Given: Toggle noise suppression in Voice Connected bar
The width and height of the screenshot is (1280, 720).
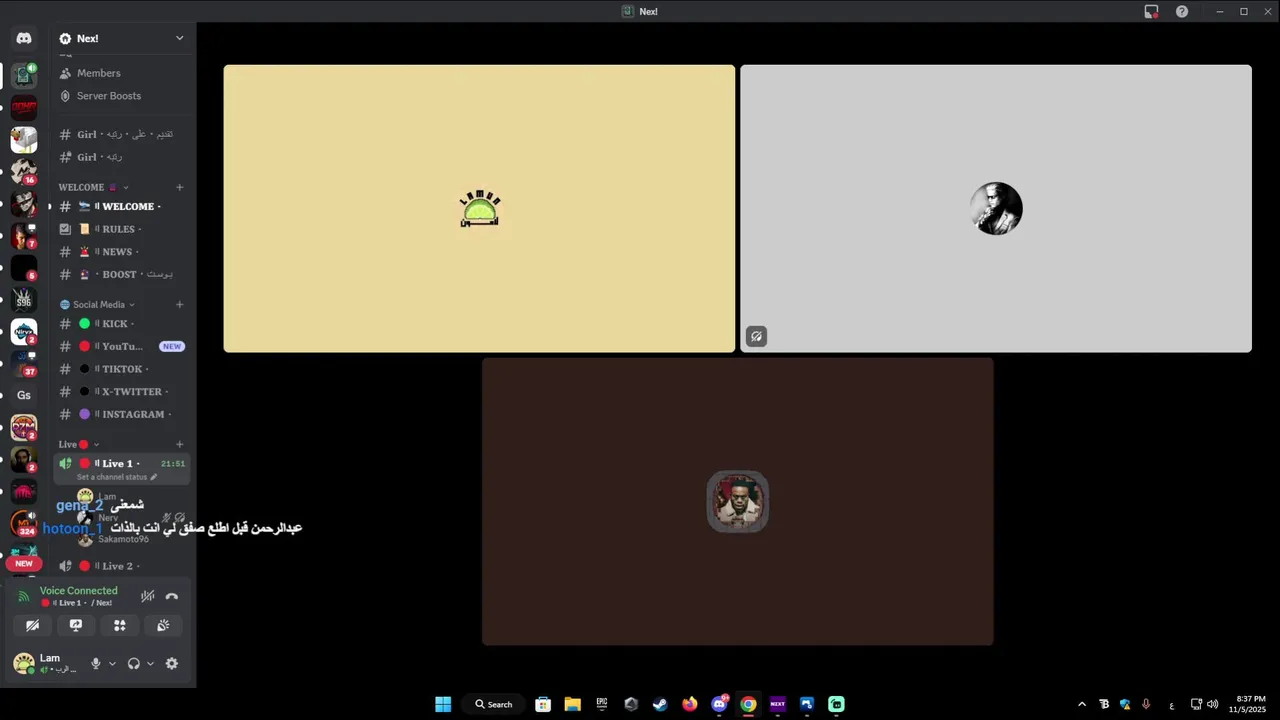Looking at the screenshot, I should pos(148,596).
